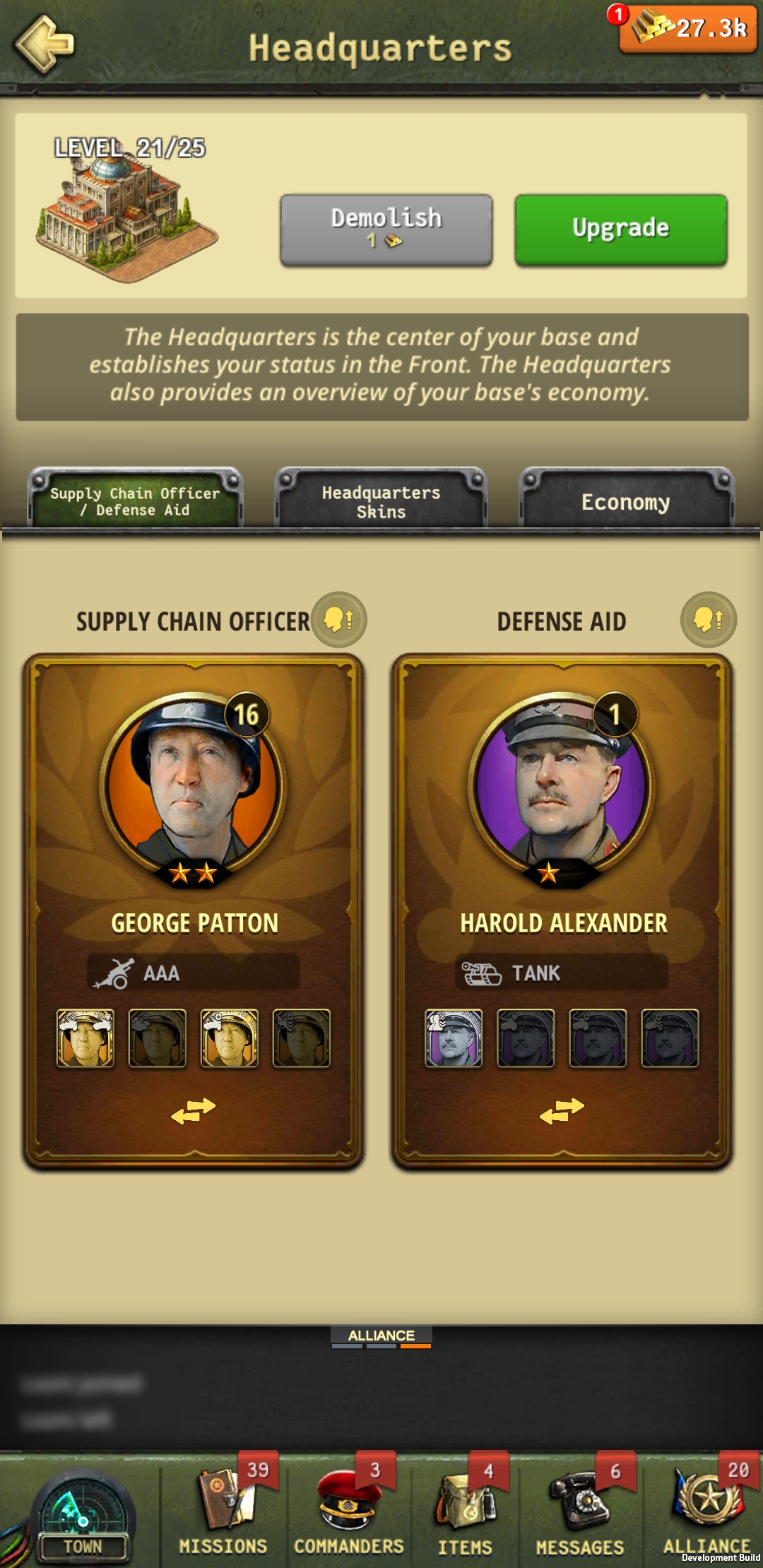Click the green Upgrade button
This screenshot has height=1568, width=763.
click(621, 230)
